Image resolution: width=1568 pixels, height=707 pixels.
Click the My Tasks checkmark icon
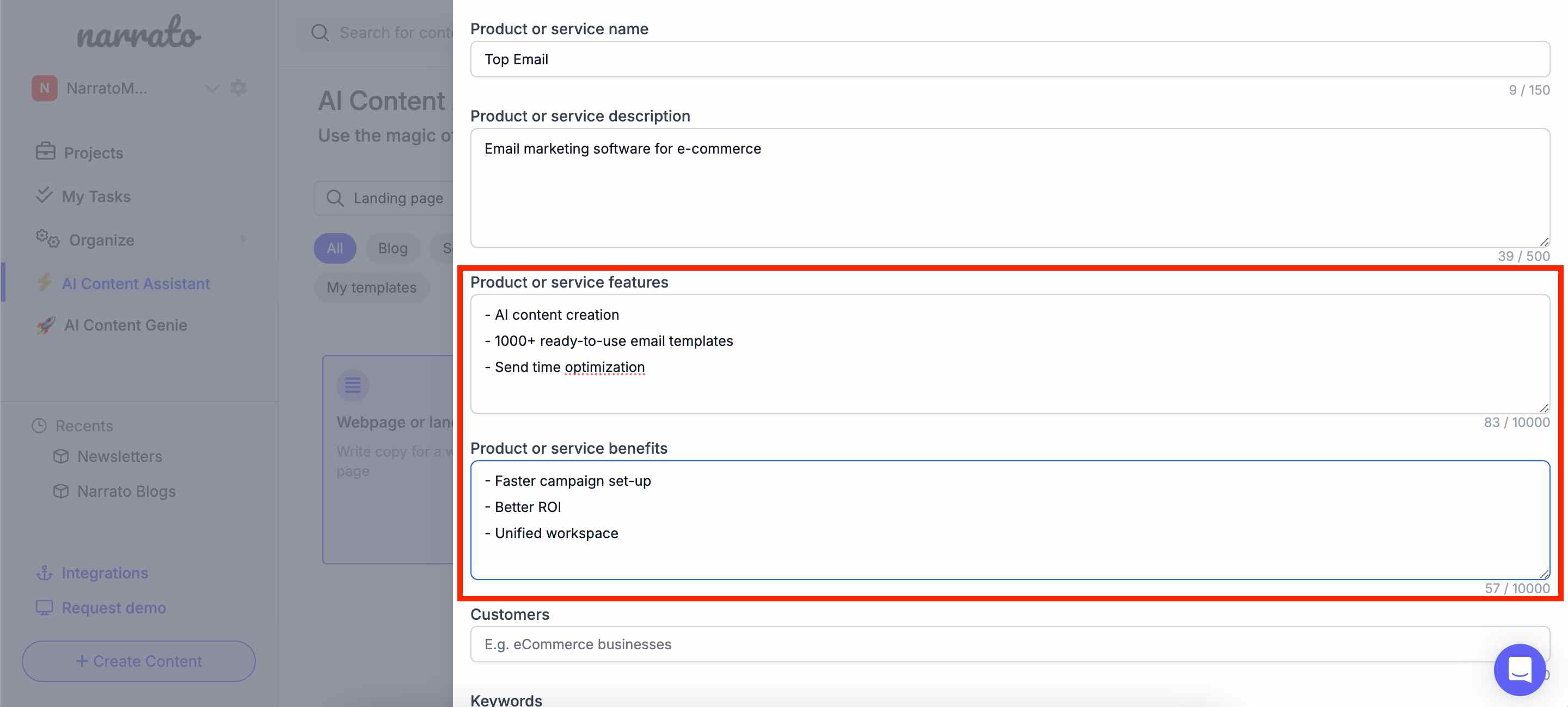[44, 195]
